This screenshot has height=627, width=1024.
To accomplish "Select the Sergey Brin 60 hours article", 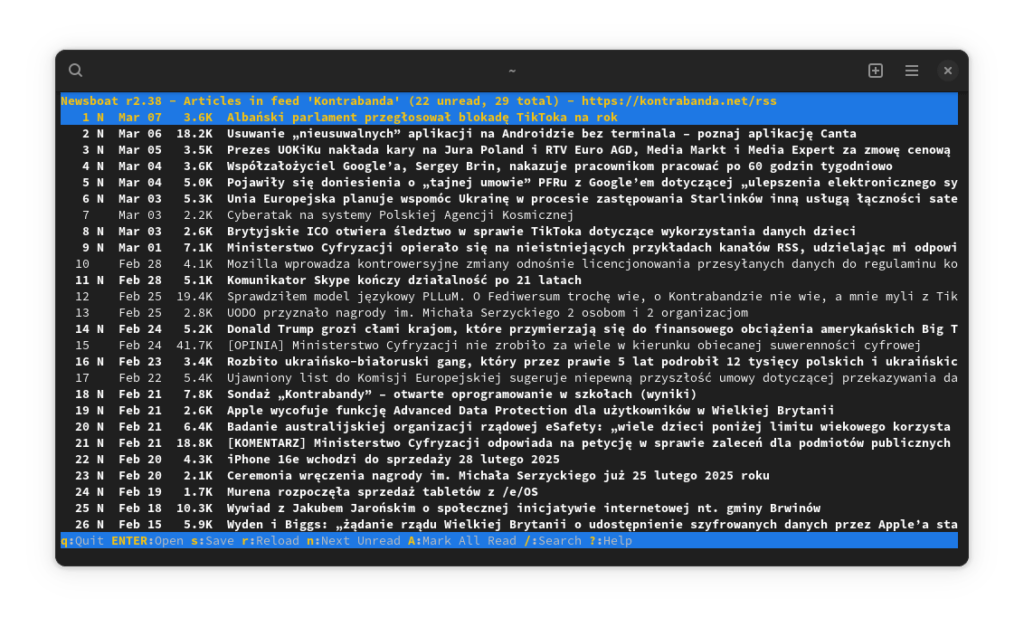I will click(x=509, y=167).
